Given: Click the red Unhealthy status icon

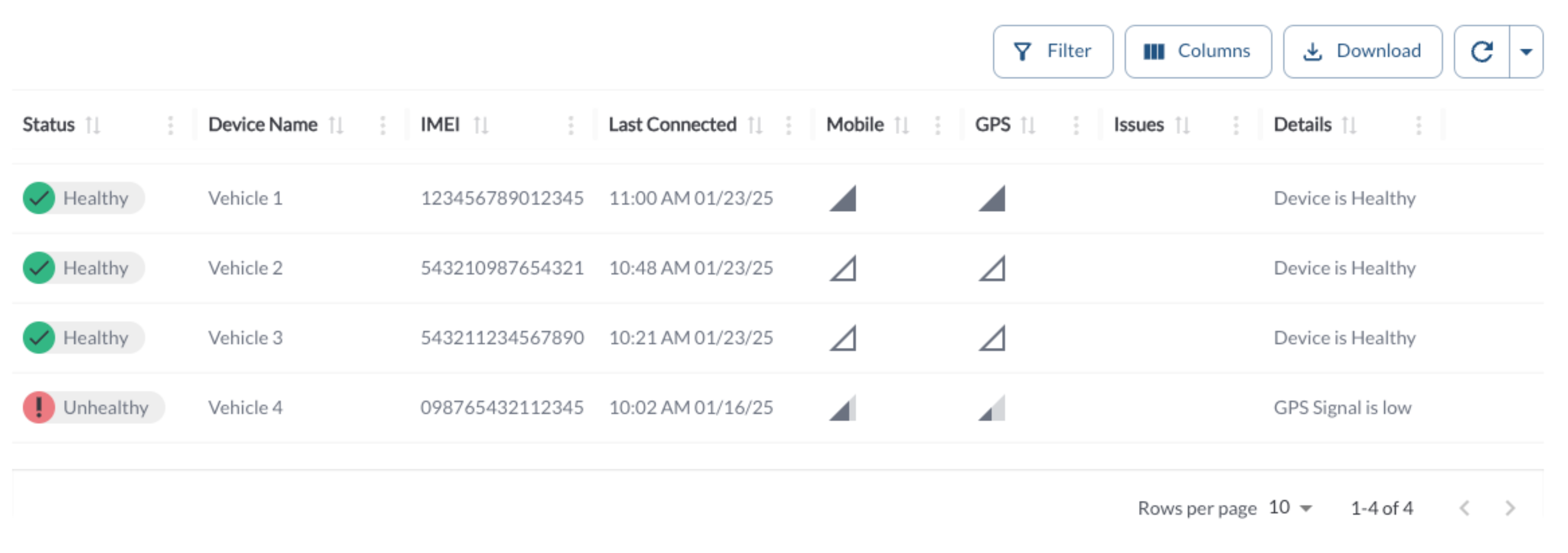Looking at the screenshot, I should click(39, 408).
